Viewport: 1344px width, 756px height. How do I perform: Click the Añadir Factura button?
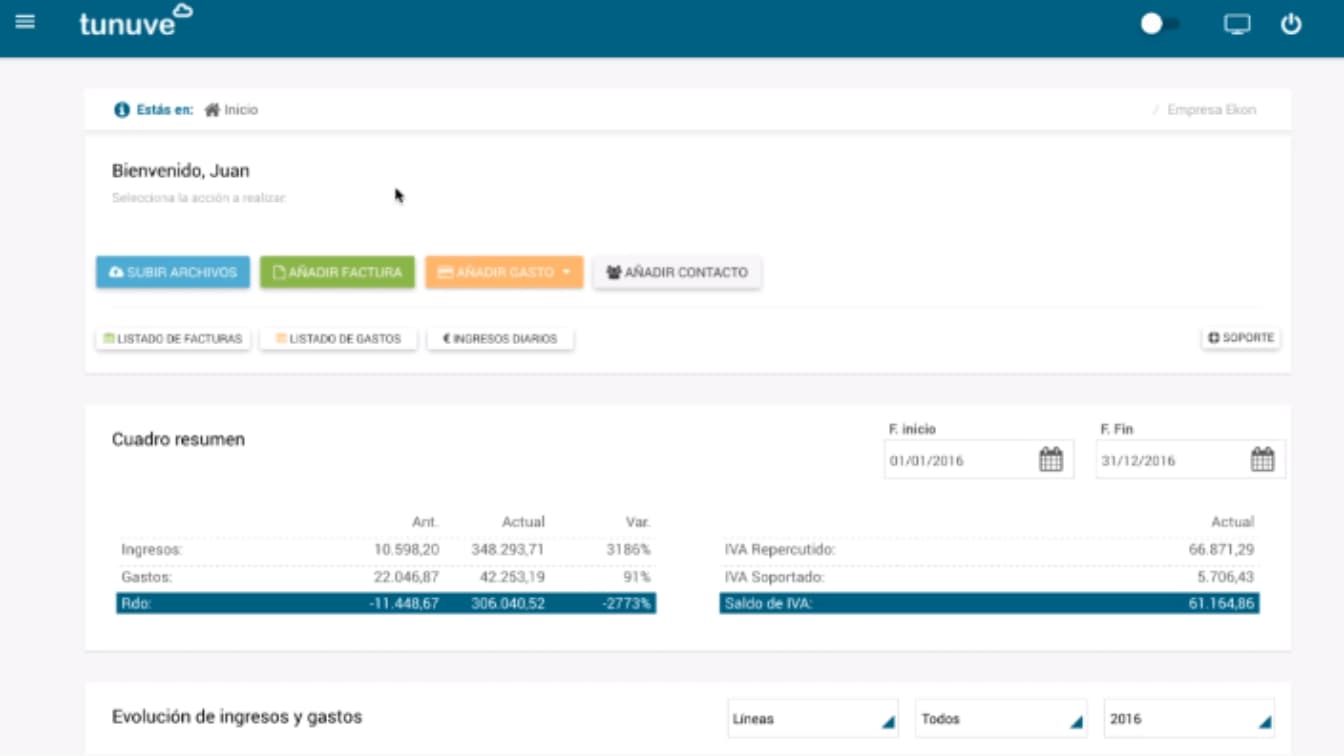(x=337, y=272)
